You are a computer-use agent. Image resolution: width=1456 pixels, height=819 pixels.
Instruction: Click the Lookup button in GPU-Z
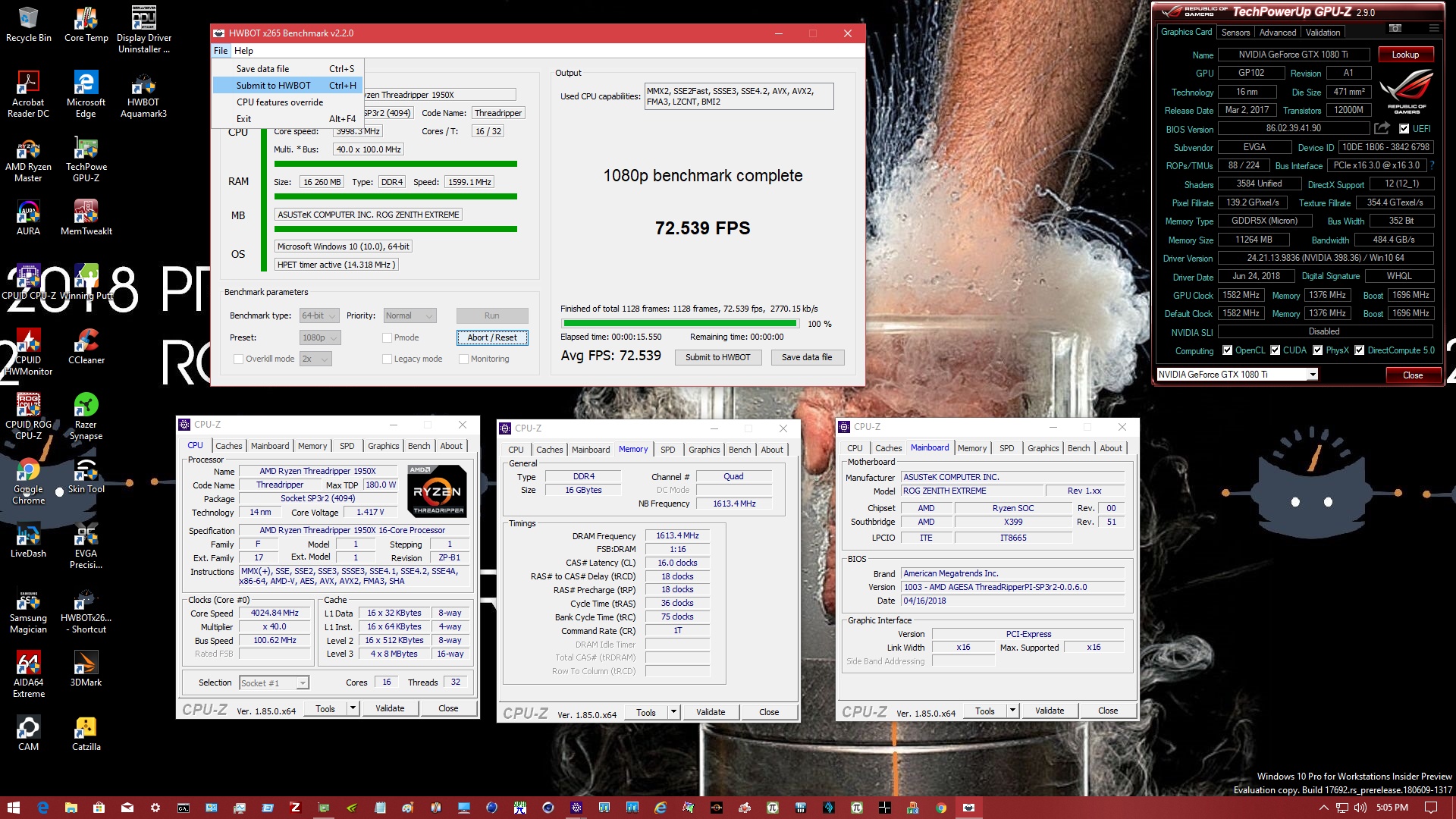(x=1404, y=55)
